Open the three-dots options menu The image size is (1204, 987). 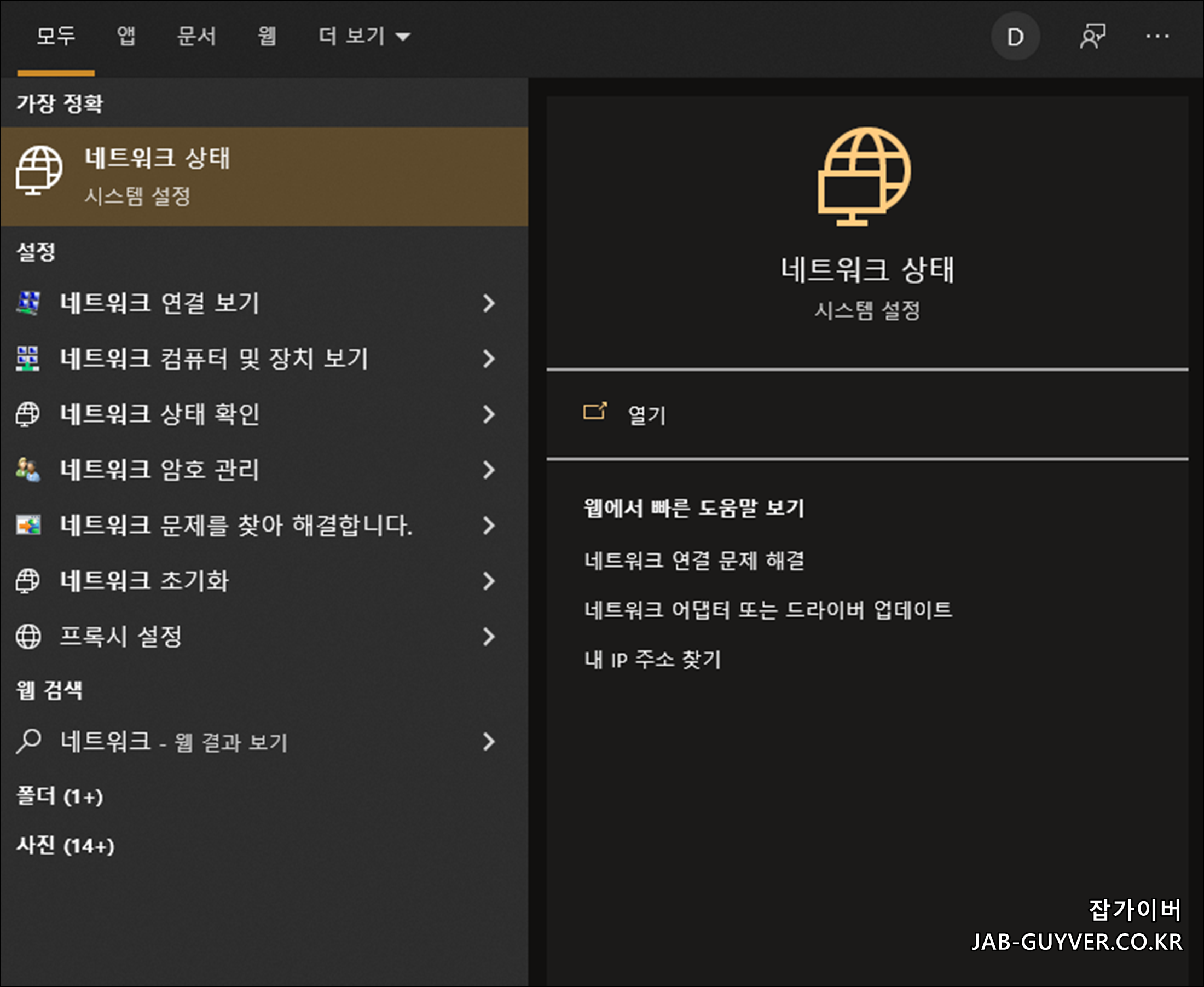tap(1157, 37)
